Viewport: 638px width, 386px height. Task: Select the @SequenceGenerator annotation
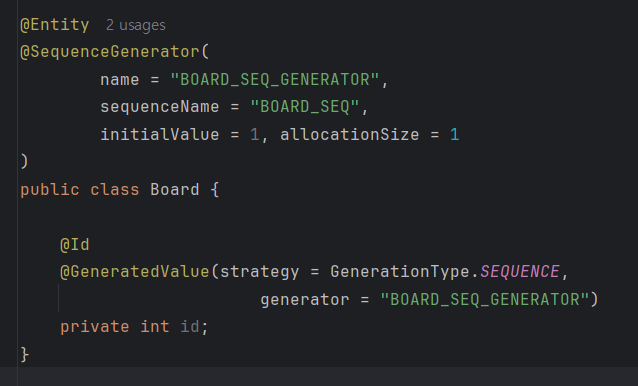pos(110,52)
